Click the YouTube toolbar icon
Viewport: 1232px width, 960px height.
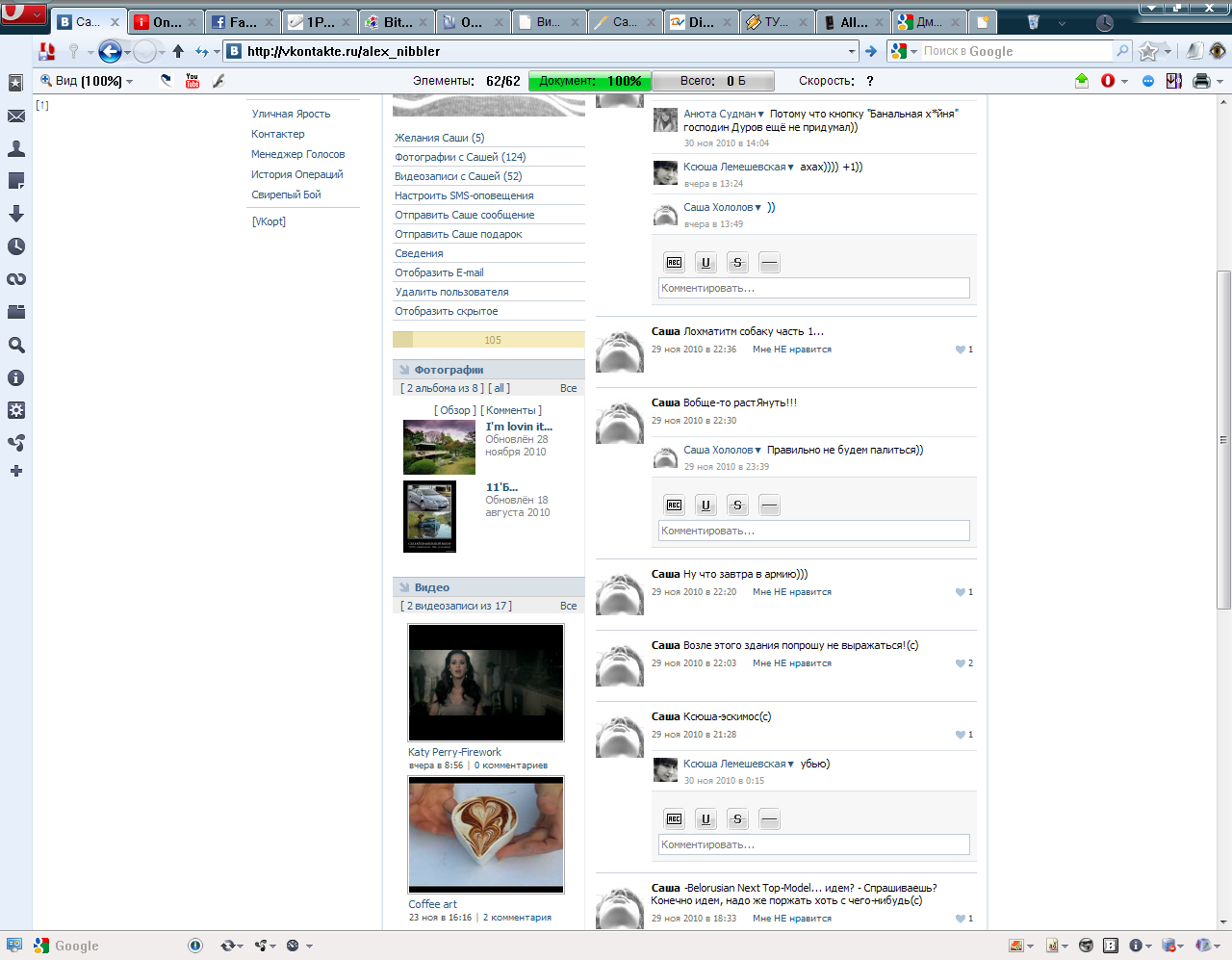tap(192, 81)
